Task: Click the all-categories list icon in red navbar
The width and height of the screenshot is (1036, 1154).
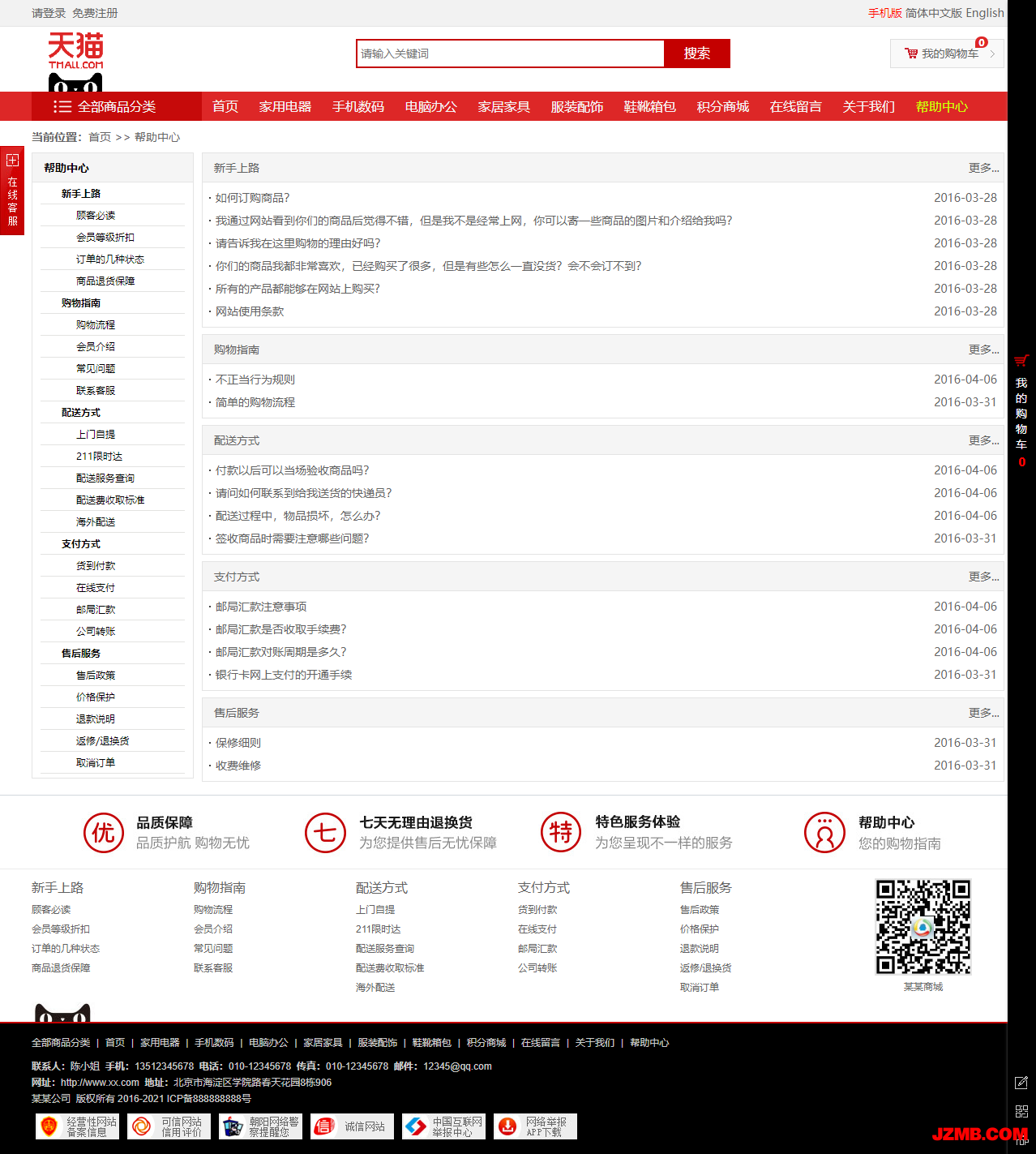Action: [x=62, y=106]
